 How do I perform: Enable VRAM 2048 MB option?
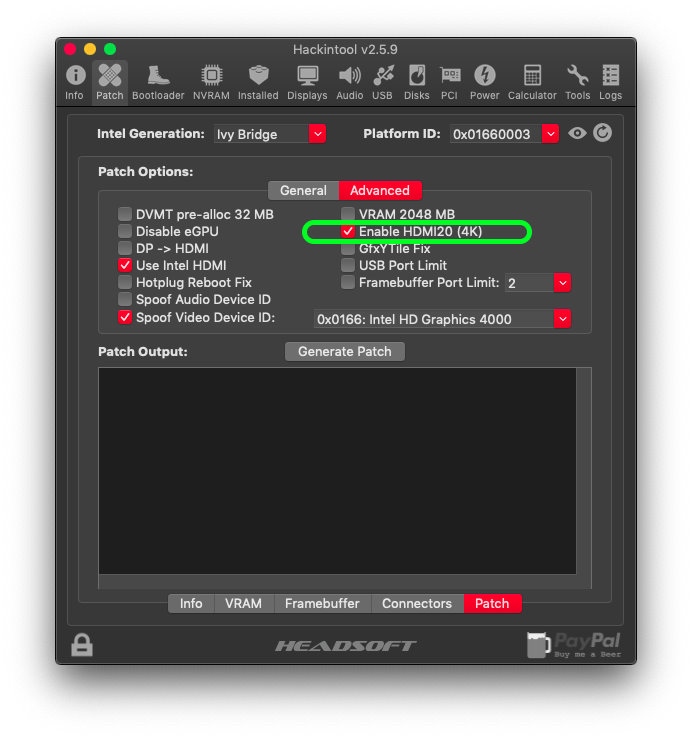pos(348,214)
